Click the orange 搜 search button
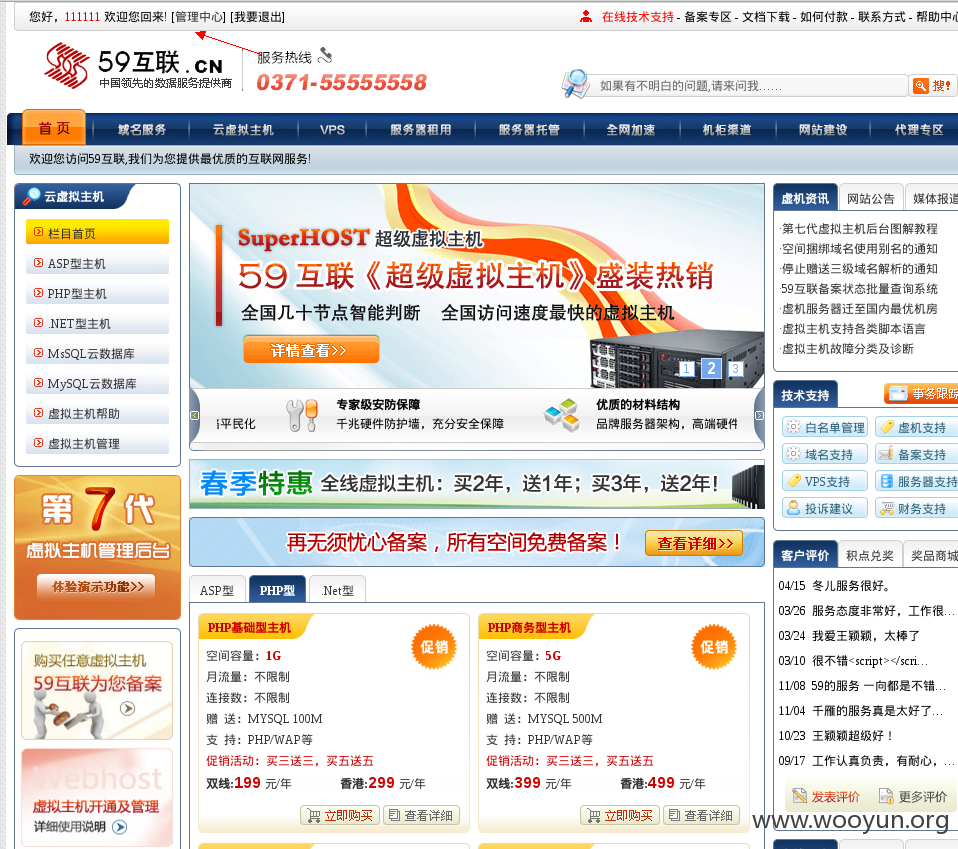 (932, 86)
